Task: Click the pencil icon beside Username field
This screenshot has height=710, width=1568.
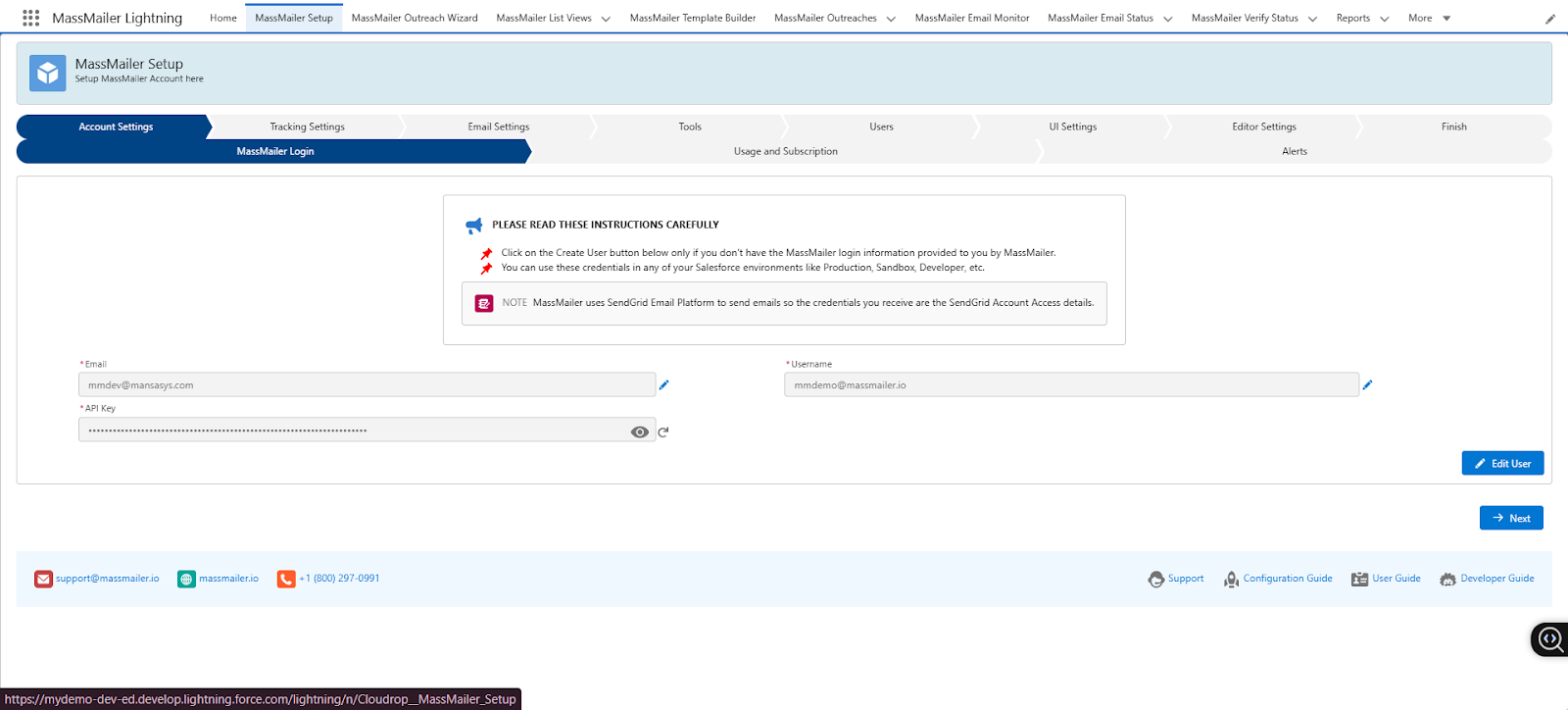Action: click(x=1367, y=385)
